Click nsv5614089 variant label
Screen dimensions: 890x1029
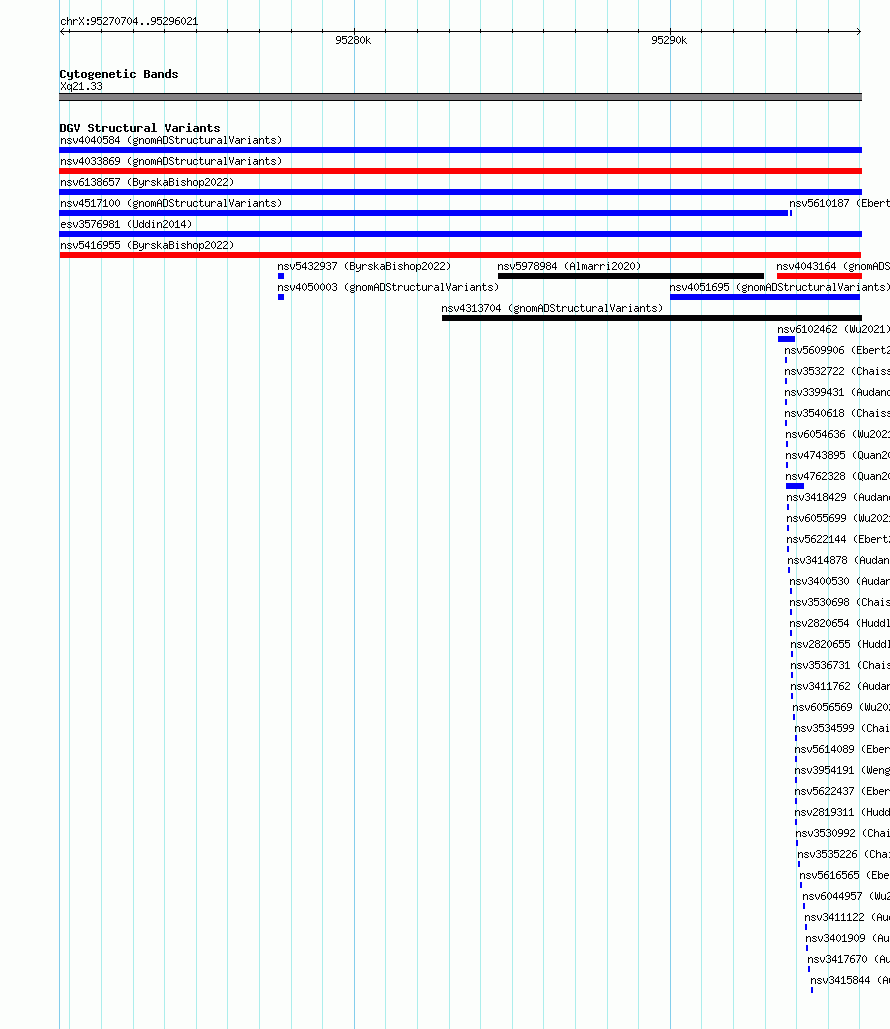[842, 749]
